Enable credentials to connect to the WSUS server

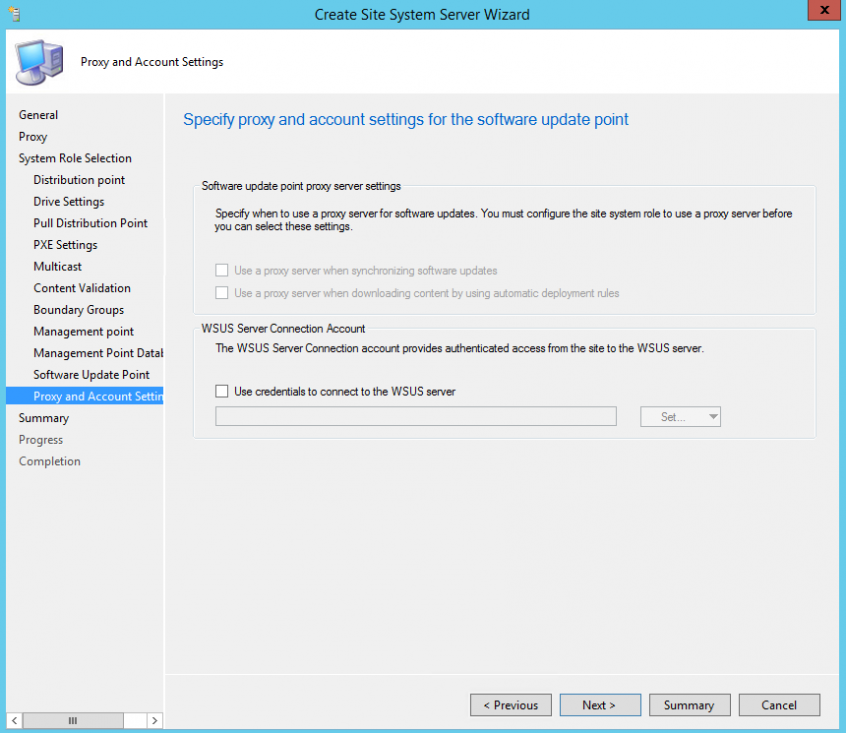coord(222,391)
